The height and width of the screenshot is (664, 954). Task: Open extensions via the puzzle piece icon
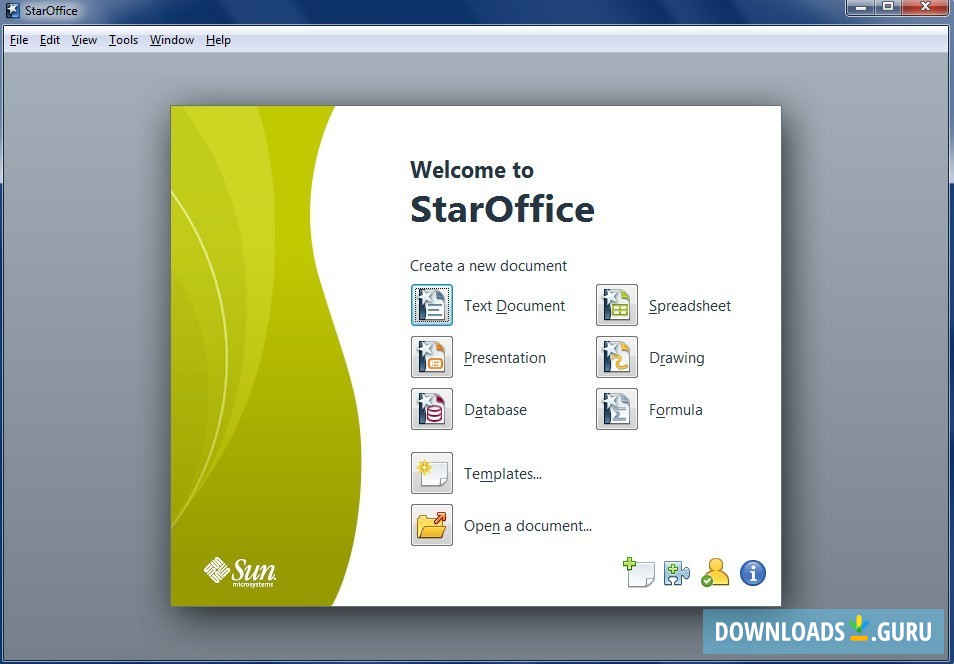pos(678,572)
